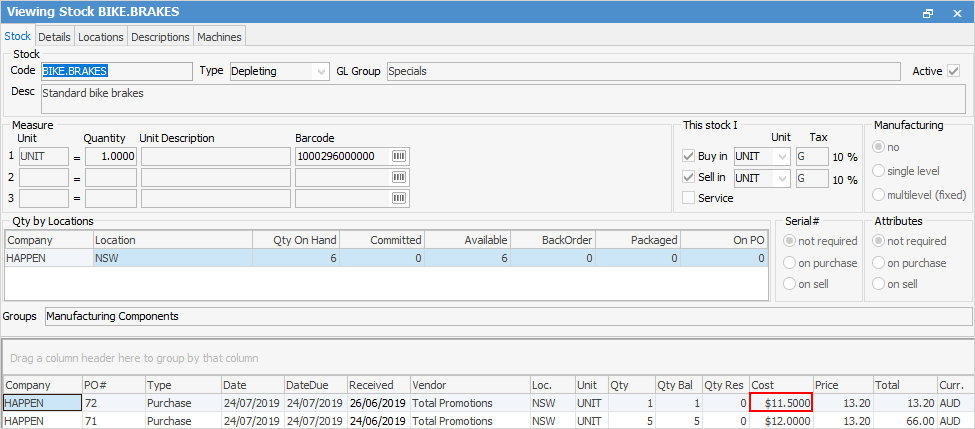Choose Serial# on purchase option
Screen dimensions: 975x429
[x=790, y=263]
